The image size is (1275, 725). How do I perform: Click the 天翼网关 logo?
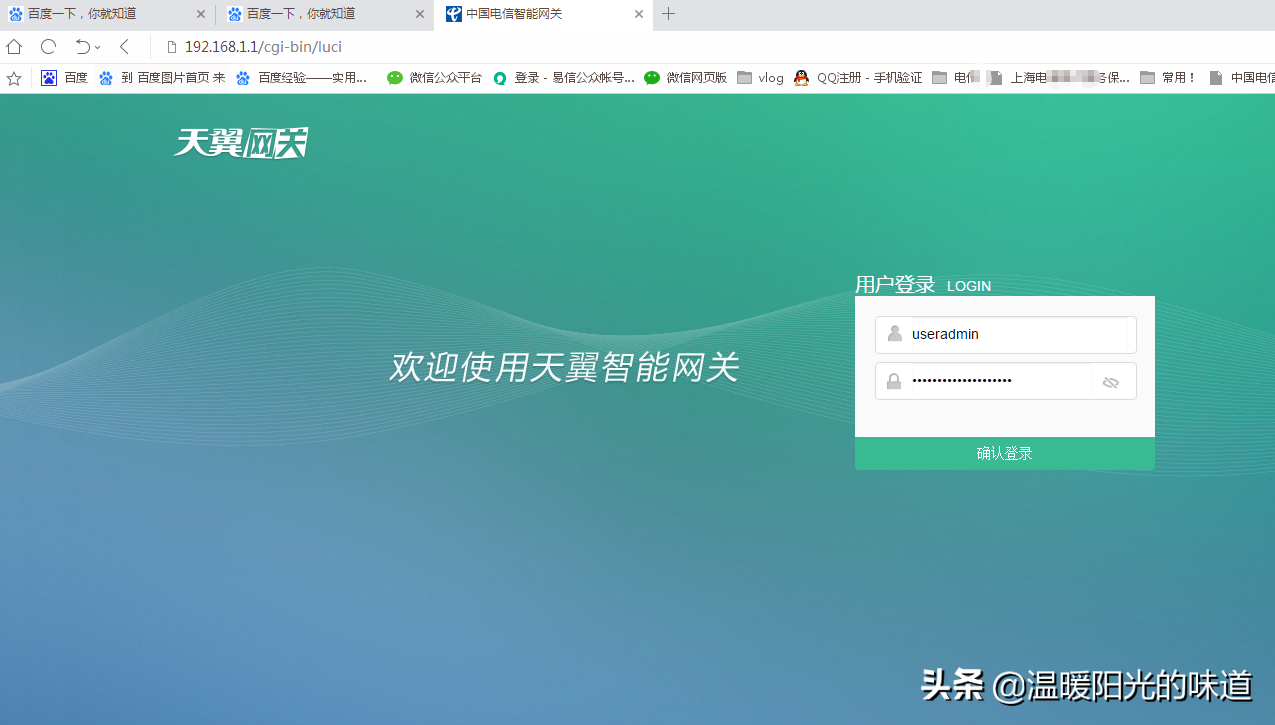(x=241, y=143)
